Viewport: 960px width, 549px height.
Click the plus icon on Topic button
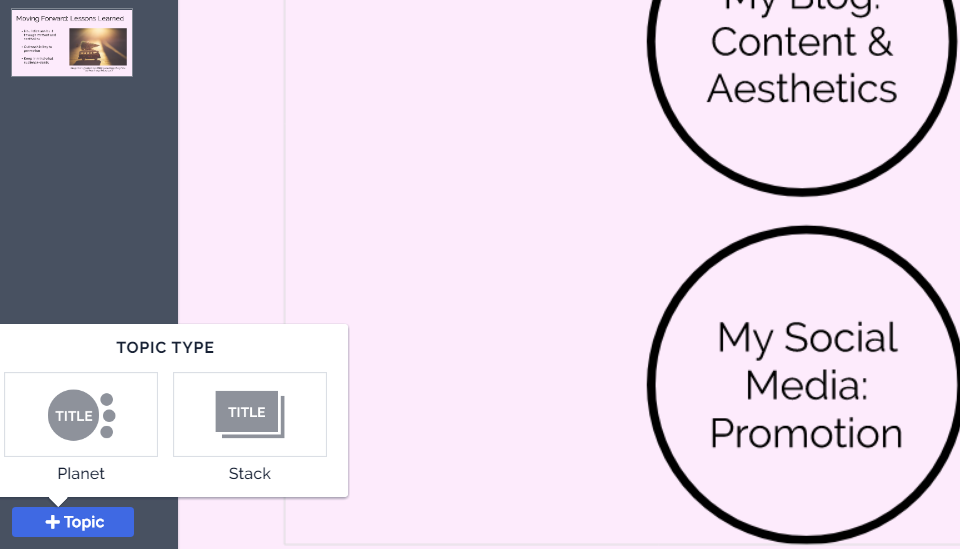point(53,522)
